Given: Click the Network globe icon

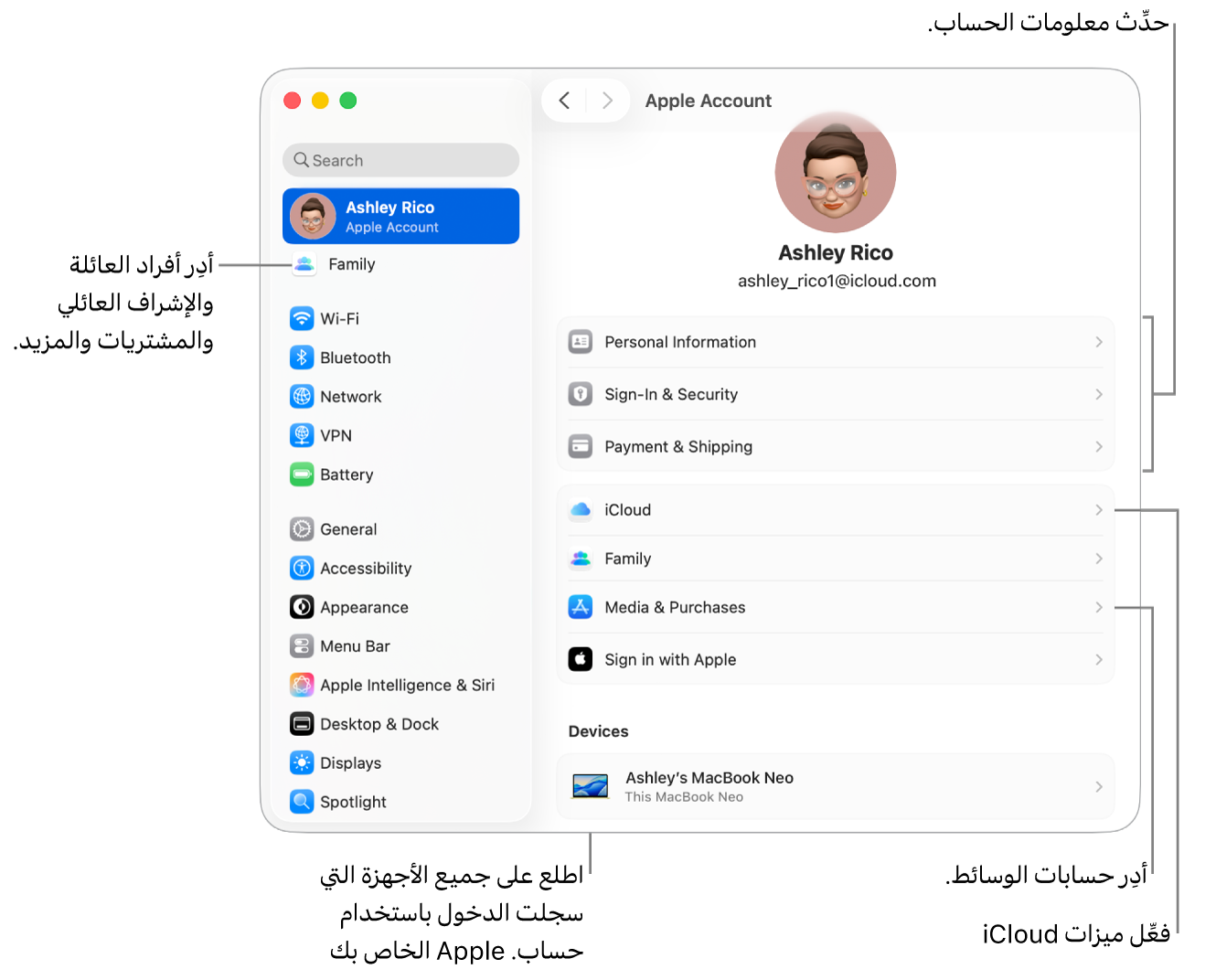Looking at the screenshot, I should tap(302, 396).
